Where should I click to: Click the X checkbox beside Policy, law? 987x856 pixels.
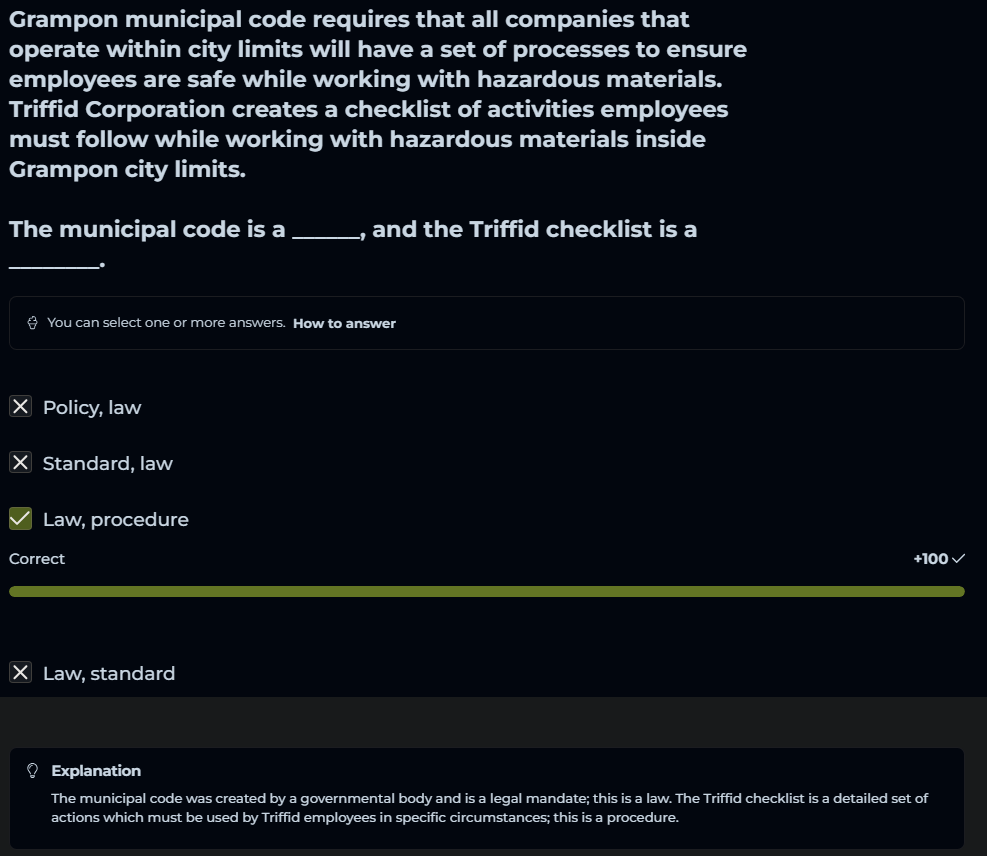(20, 406)
